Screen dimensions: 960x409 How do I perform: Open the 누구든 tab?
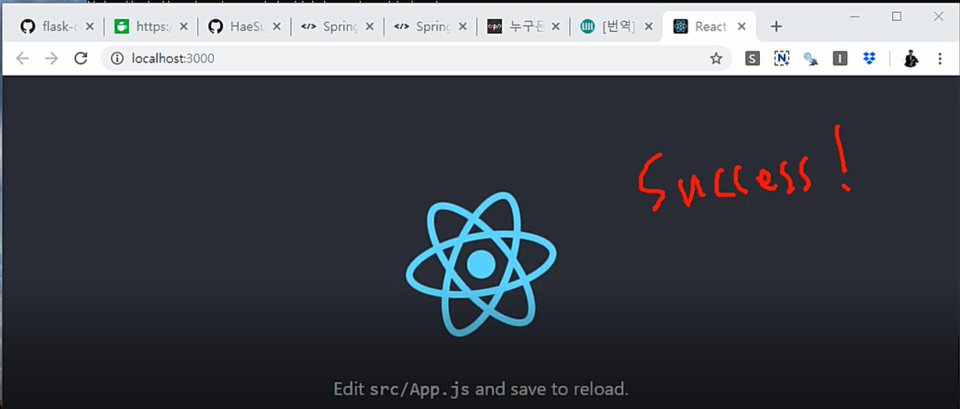(523, 27)
